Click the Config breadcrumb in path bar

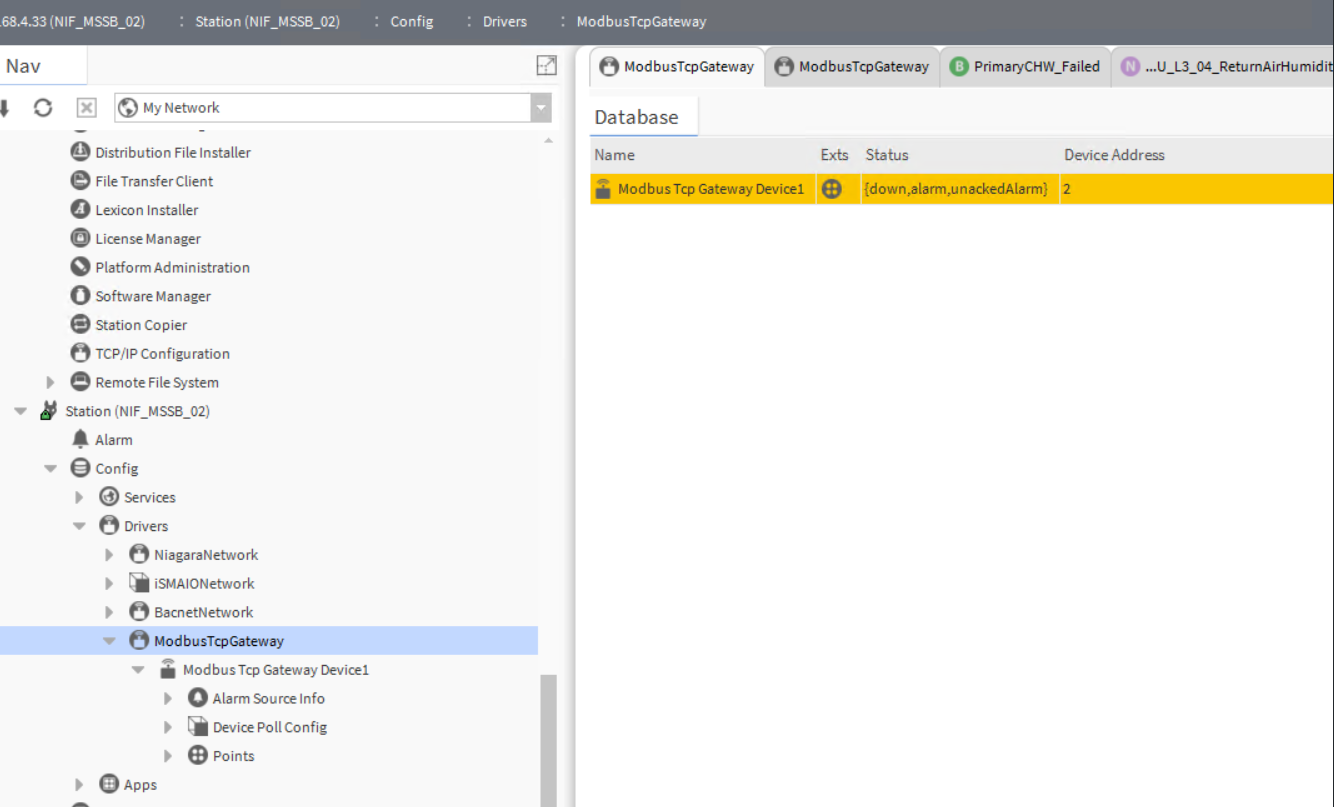coord(411,21)
